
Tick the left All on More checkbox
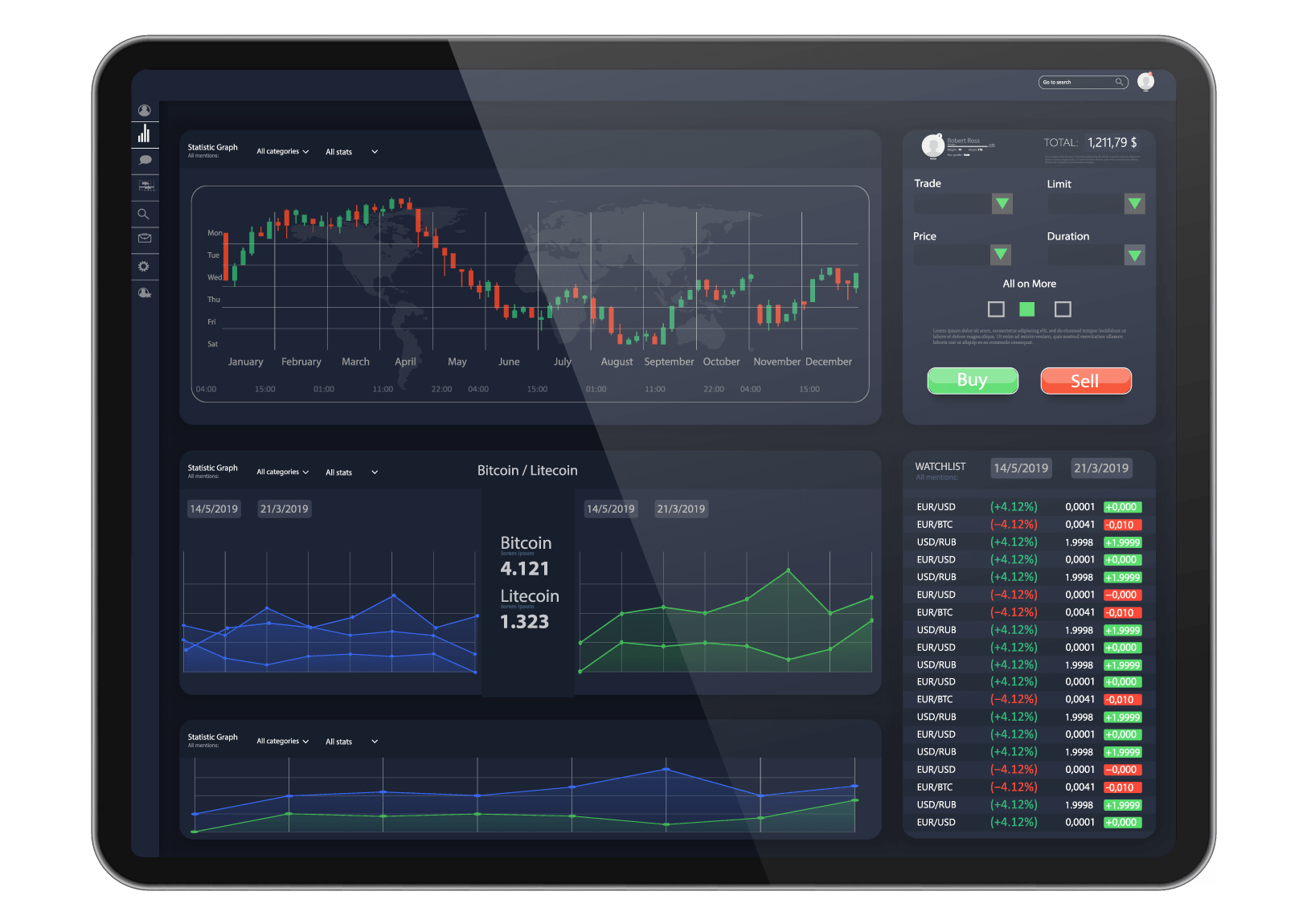point(996,309)
